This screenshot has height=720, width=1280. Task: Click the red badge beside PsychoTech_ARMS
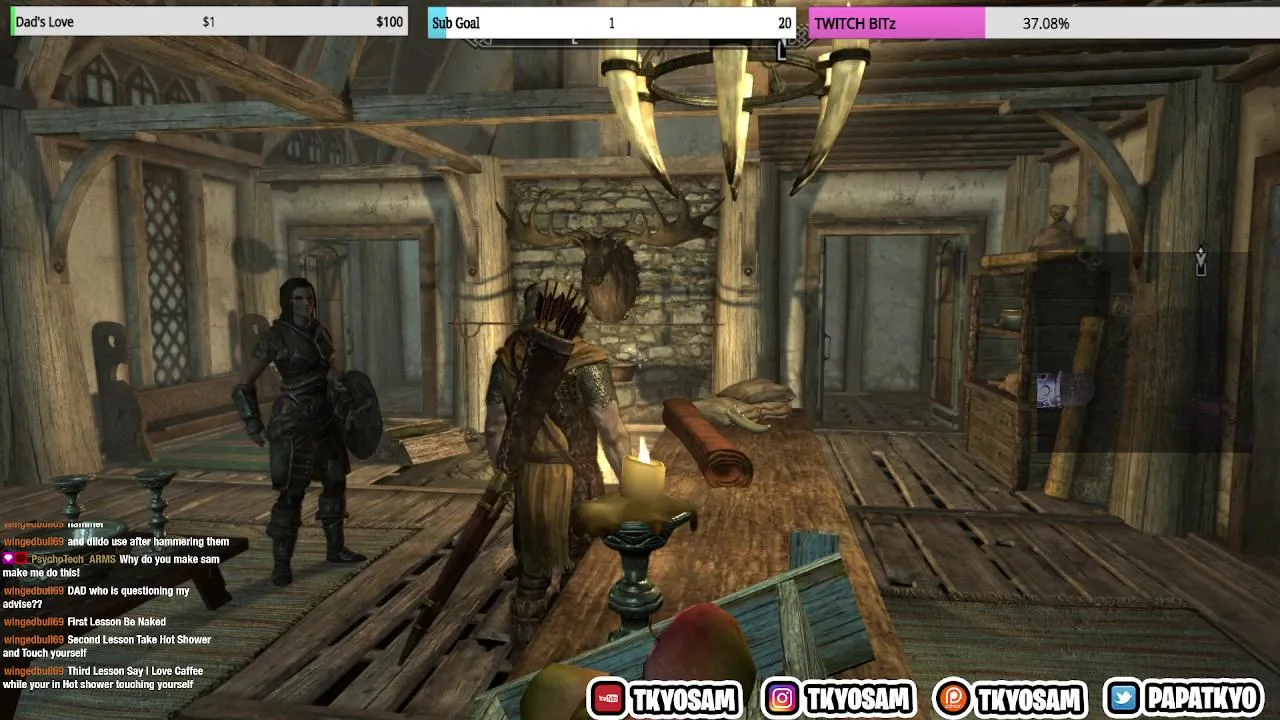22,559
